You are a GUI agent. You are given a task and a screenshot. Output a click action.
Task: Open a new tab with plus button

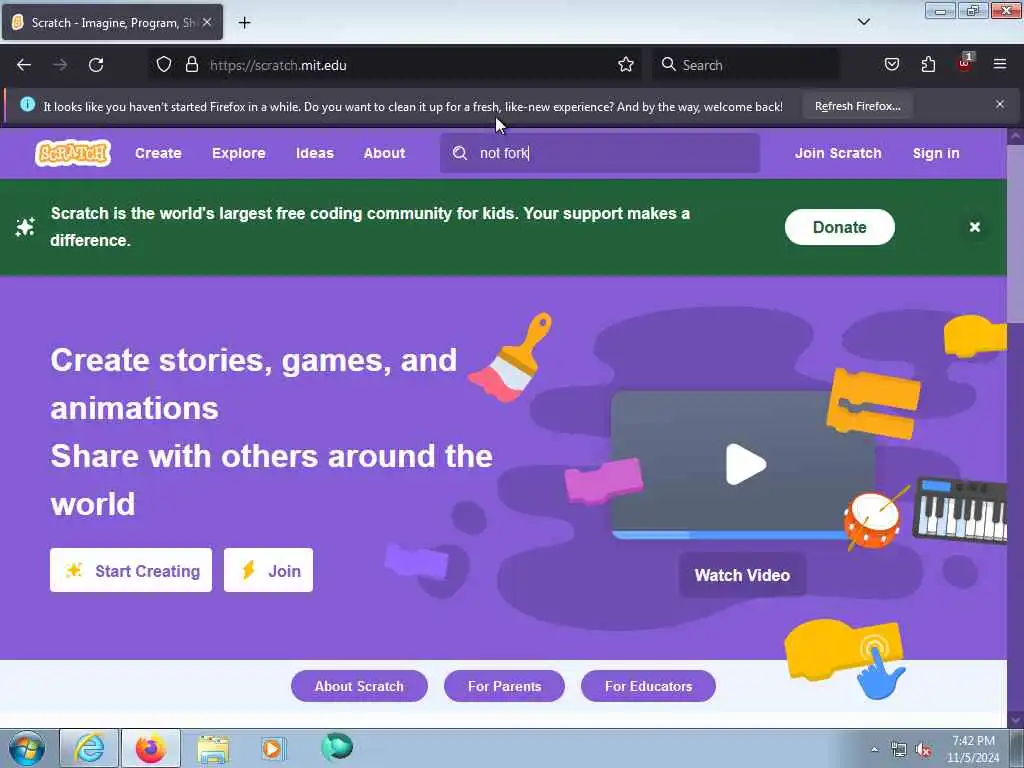pos(244,23)
